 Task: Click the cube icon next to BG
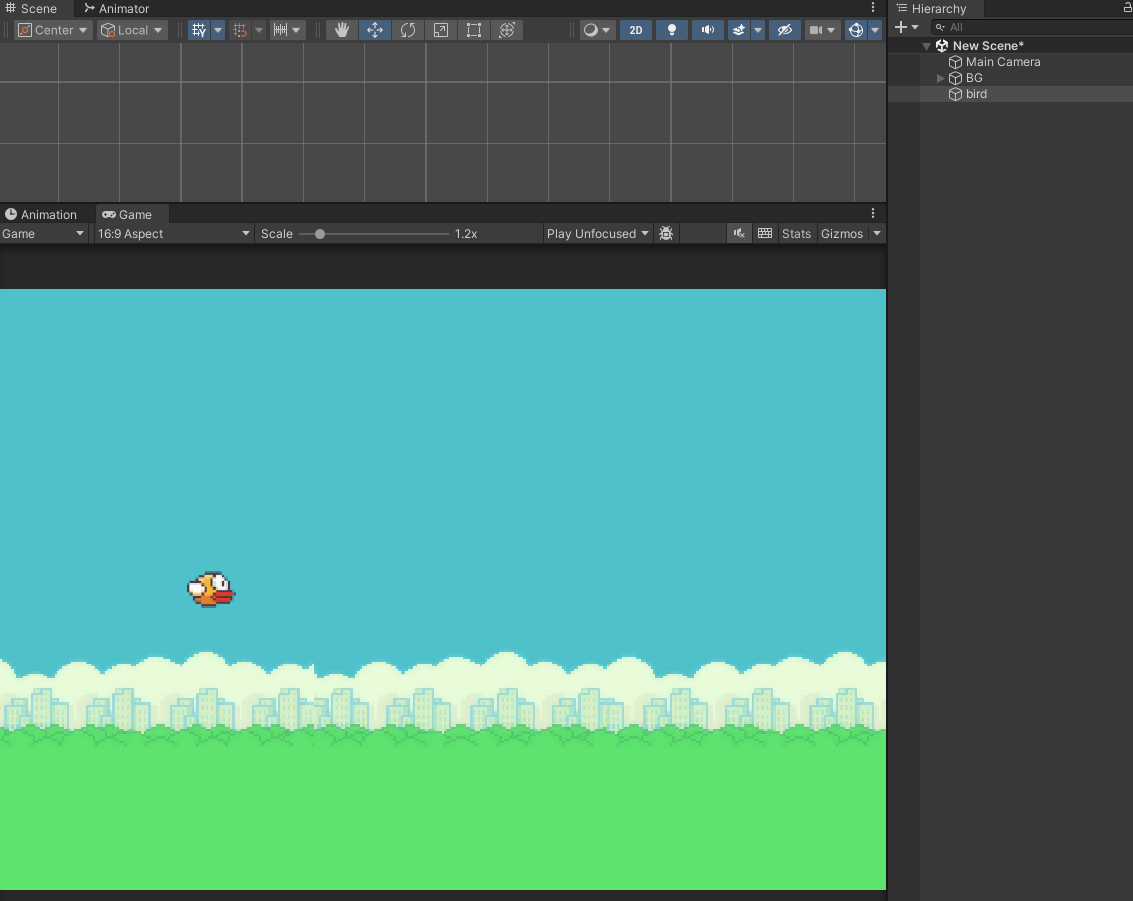pos(955,78)
